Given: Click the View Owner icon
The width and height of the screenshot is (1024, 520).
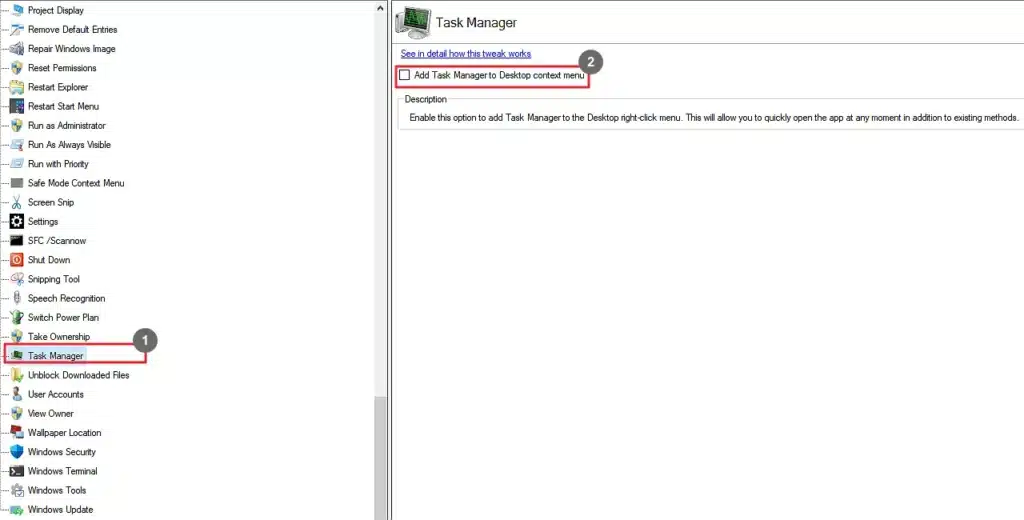Looking at the screenshot, I should (17, 414).
